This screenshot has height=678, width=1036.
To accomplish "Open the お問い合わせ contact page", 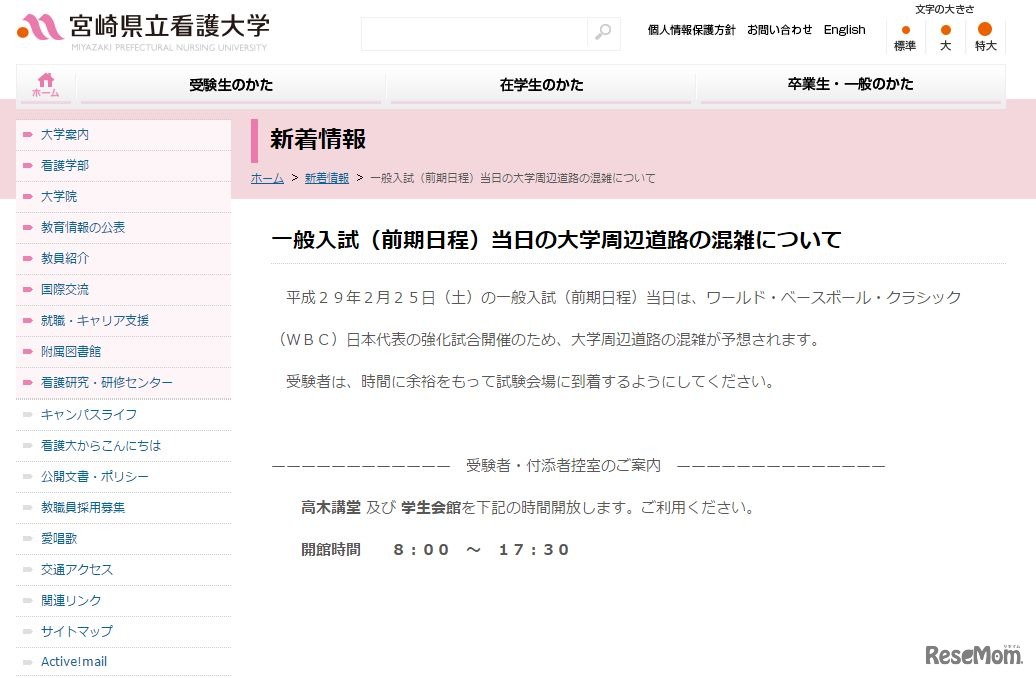I will click(x=780, y=29).
